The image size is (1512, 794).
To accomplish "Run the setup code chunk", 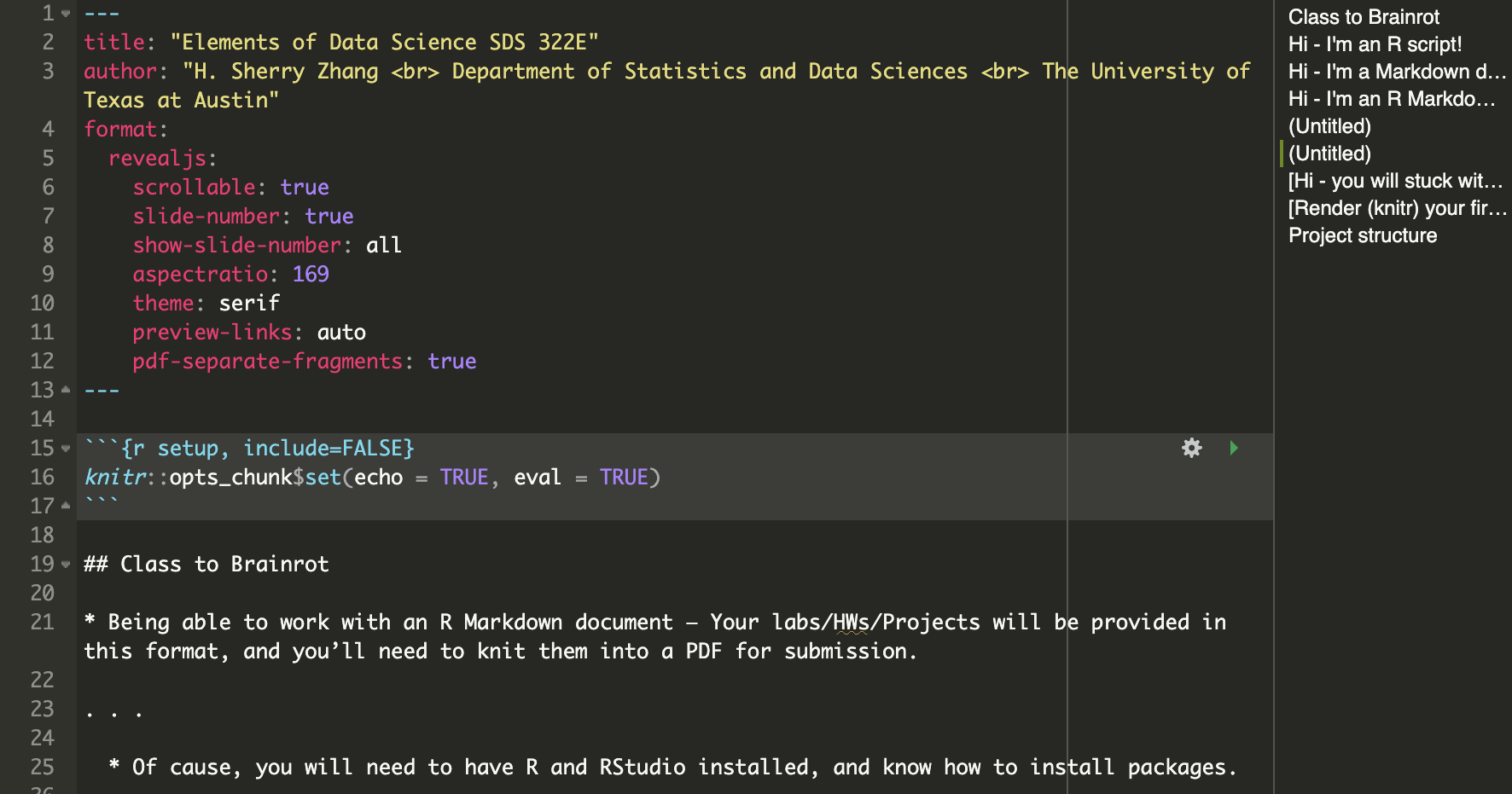I will (1233, 448).
